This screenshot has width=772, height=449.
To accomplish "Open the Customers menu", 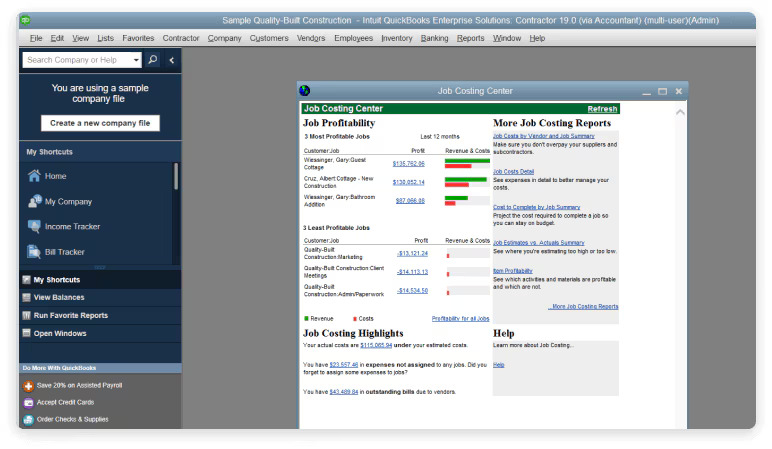I will pos(269,38).
